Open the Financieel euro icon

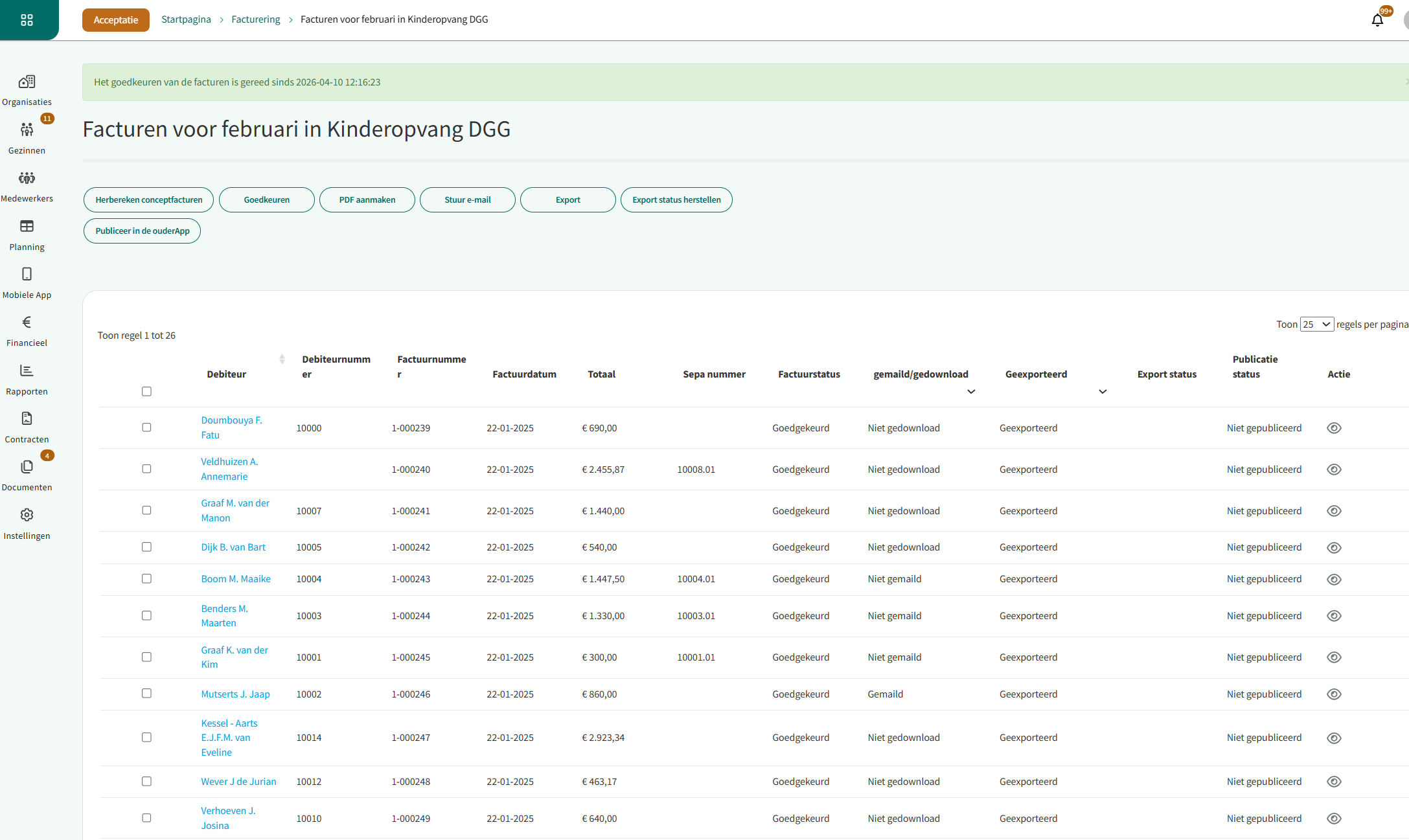click(x=27, y=323)
